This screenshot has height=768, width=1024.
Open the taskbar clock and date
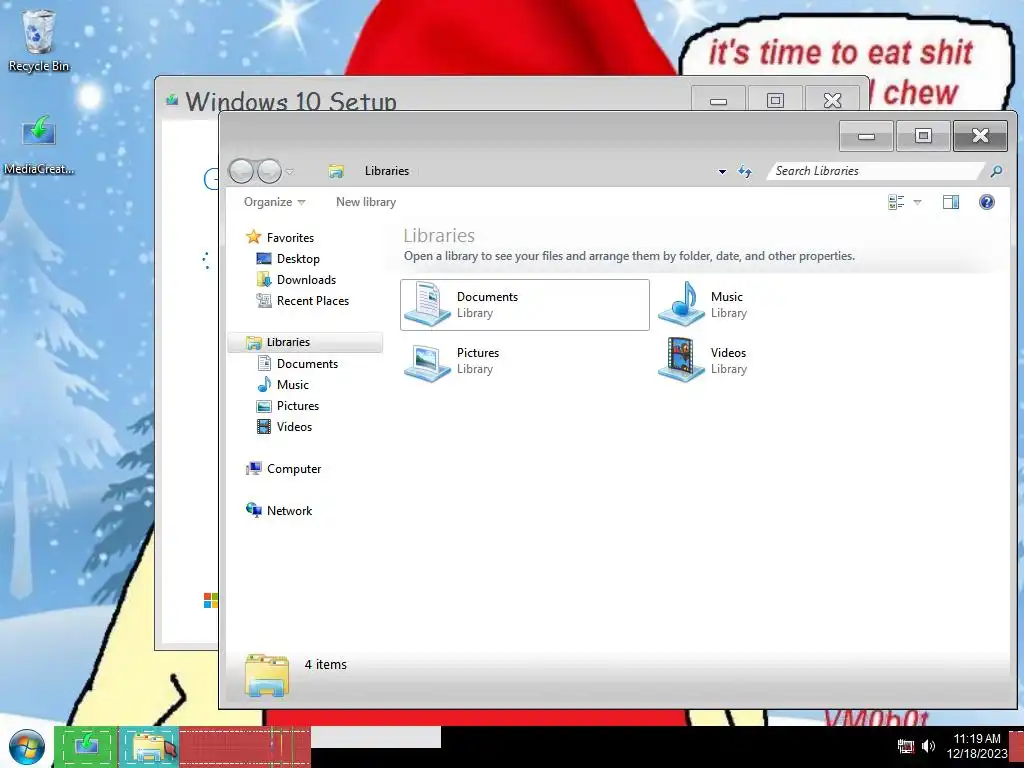(x=976, y=746)
